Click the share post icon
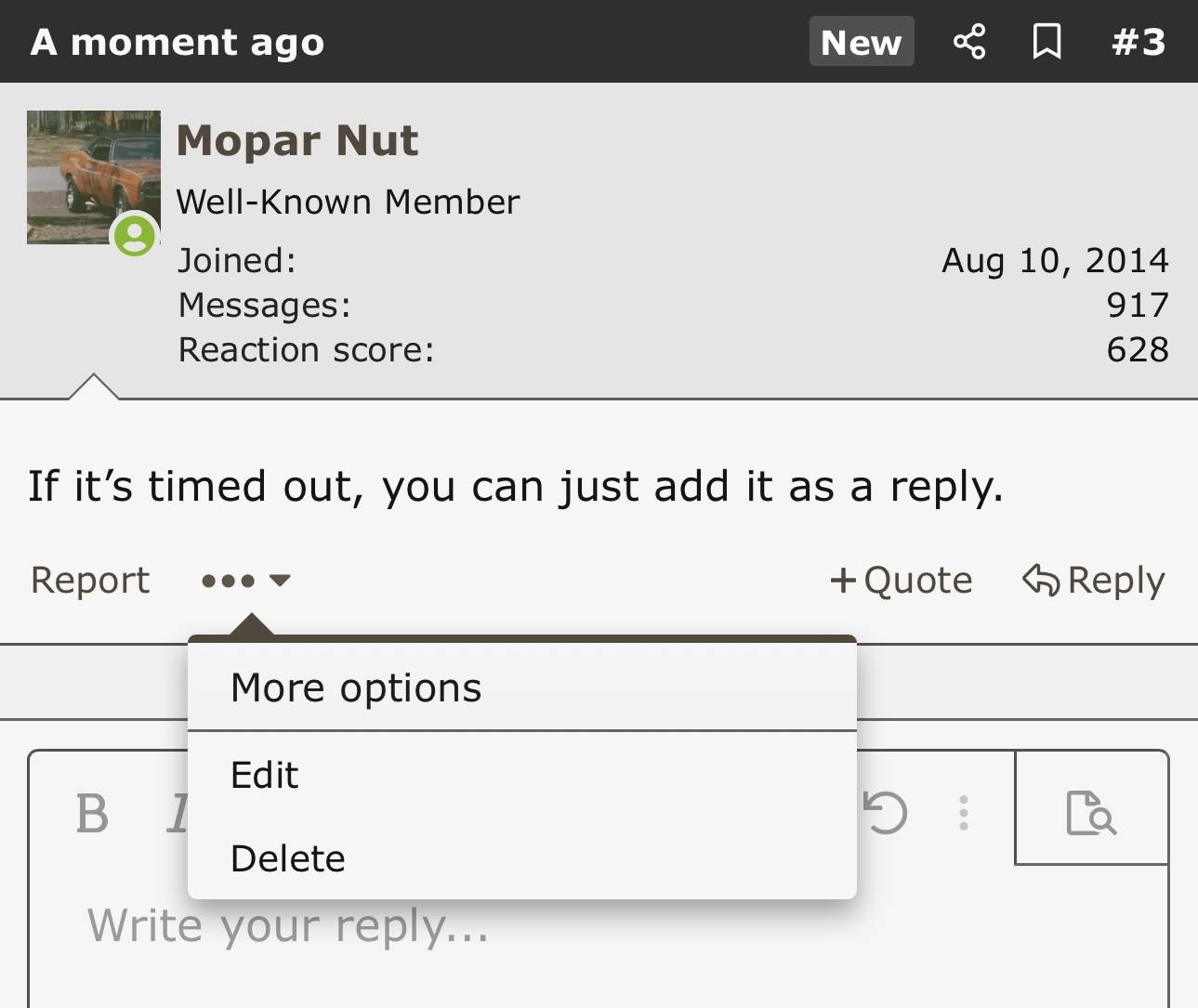 (x=969, y=42)
